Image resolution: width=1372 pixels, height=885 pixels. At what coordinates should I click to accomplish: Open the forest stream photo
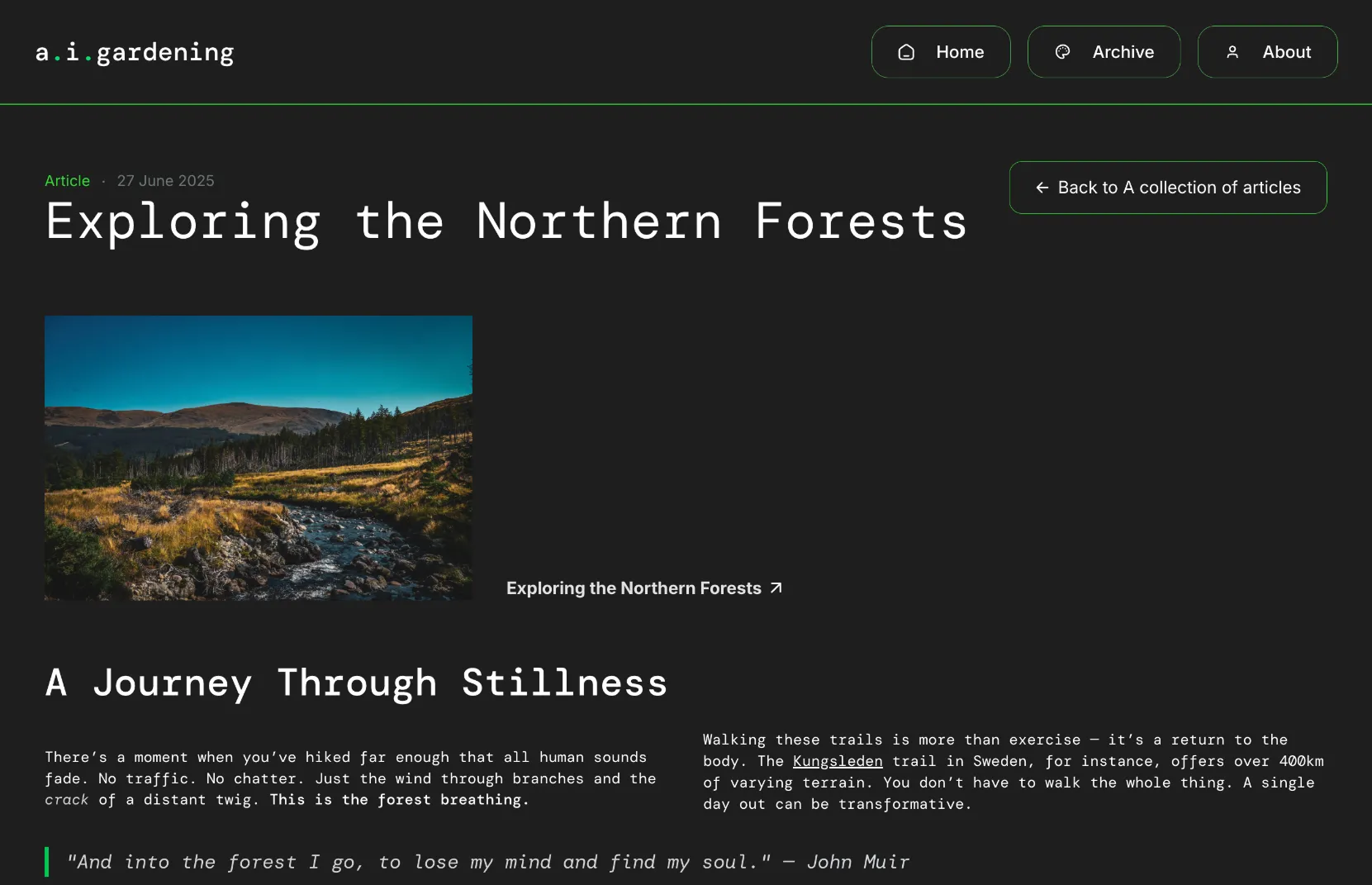259,458
